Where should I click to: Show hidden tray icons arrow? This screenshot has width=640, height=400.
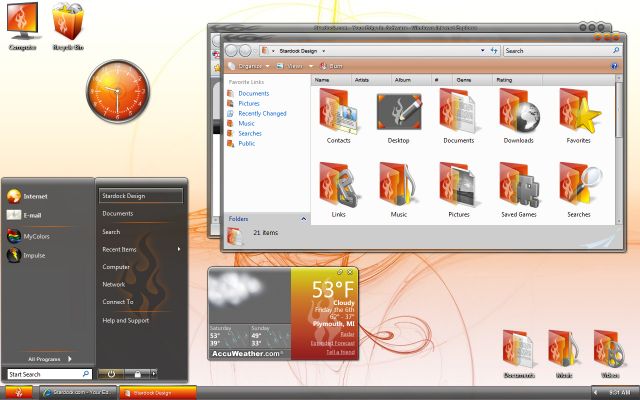click(x=596, y=393)
